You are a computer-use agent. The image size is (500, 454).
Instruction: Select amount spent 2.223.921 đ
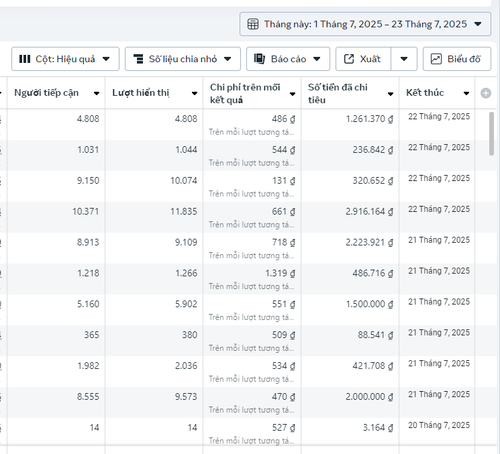pyautogui.click(x=369, y=242)
